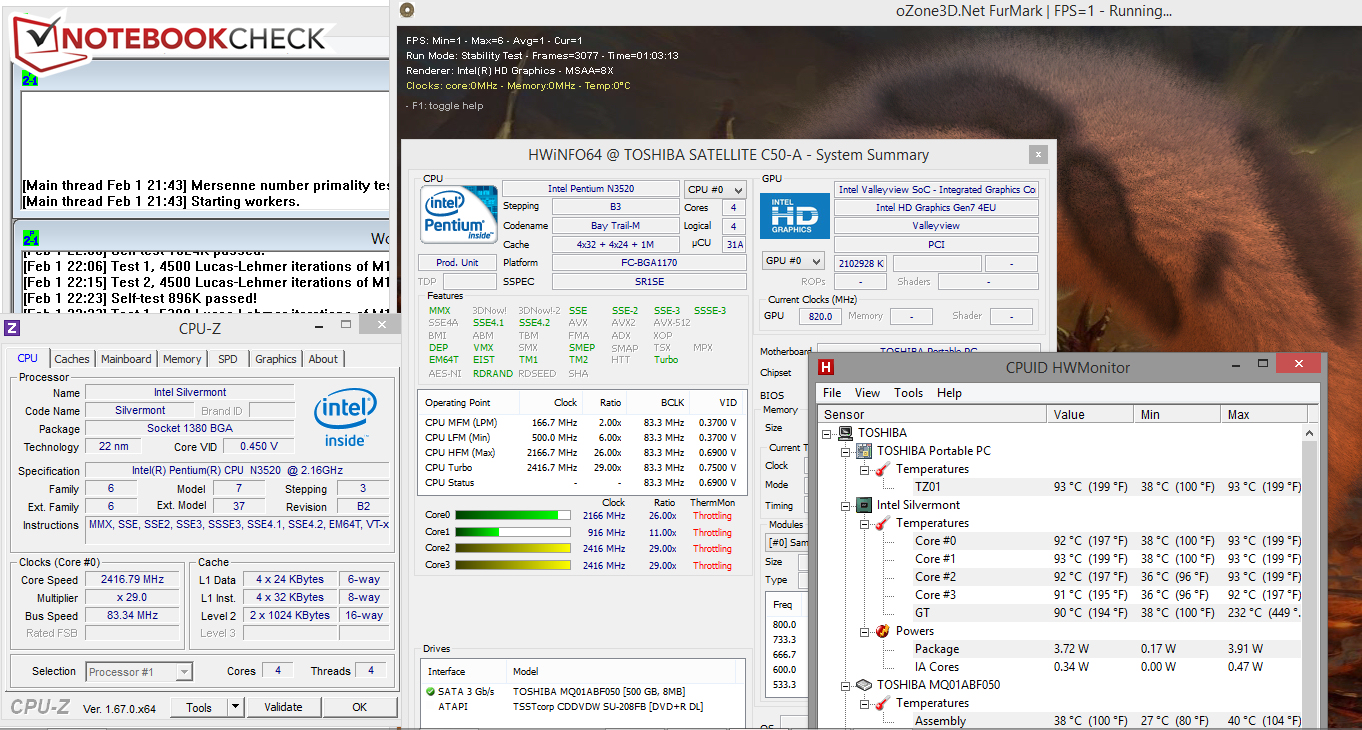Open the File menu in HWMonitor
The height and width of the screenshot is (730, 1362).
point(832,393)
